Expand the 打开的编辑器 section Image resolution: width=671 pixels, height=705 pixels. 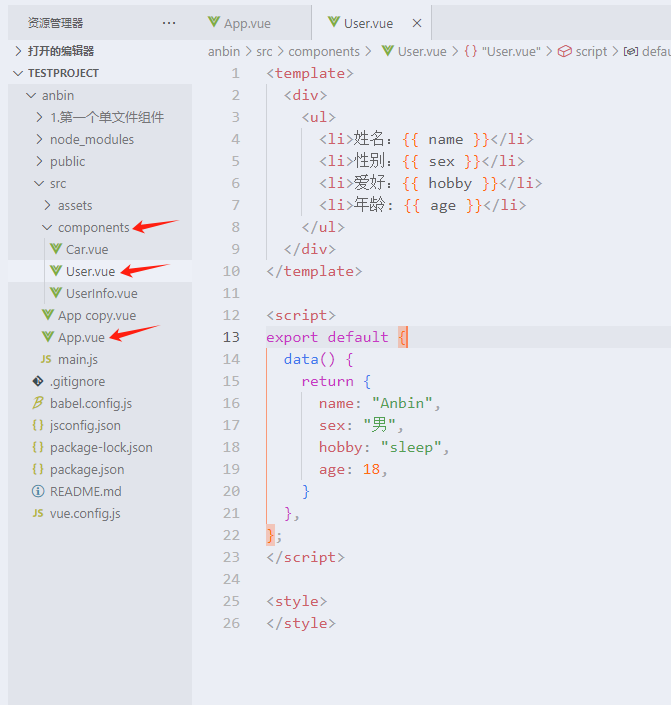[18, 50]
